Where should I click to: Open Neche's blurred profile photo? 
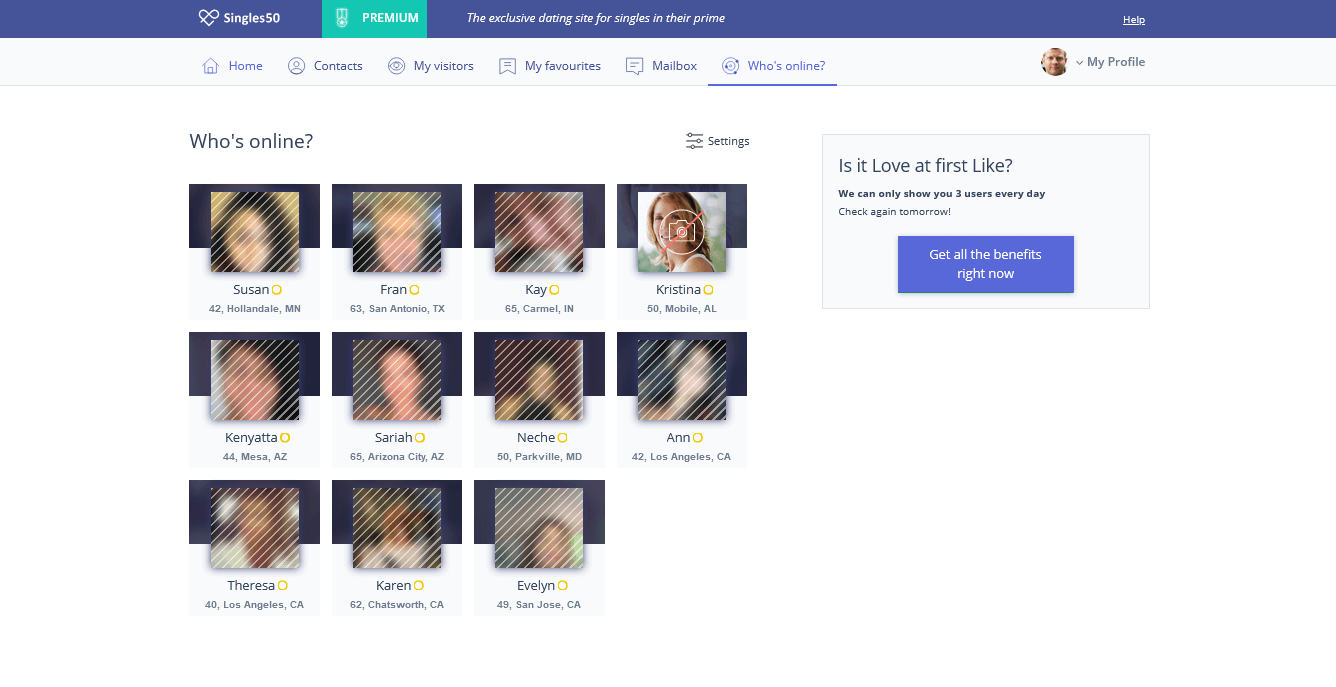tap(539, 380)
